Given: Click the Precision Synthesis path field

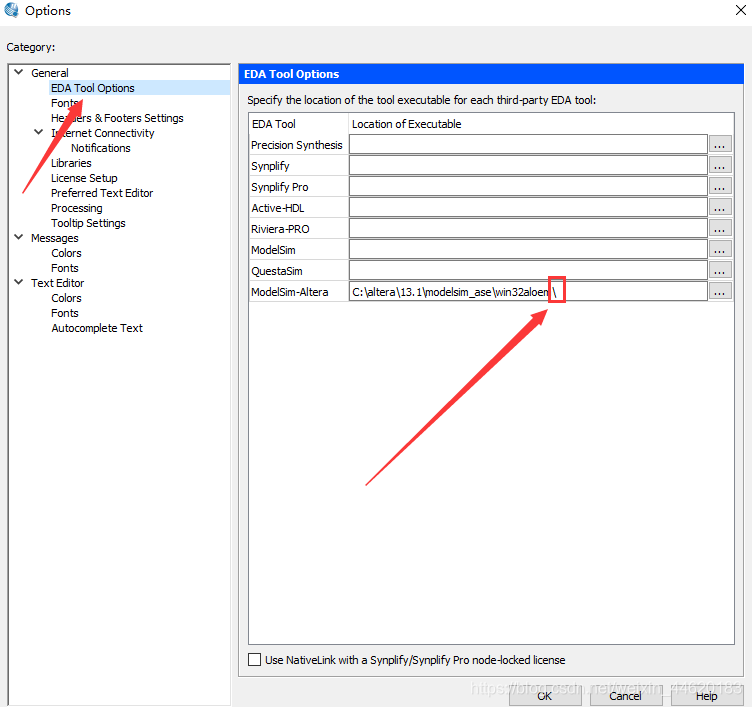Looking at the screenshot, I should click(528, 144).
